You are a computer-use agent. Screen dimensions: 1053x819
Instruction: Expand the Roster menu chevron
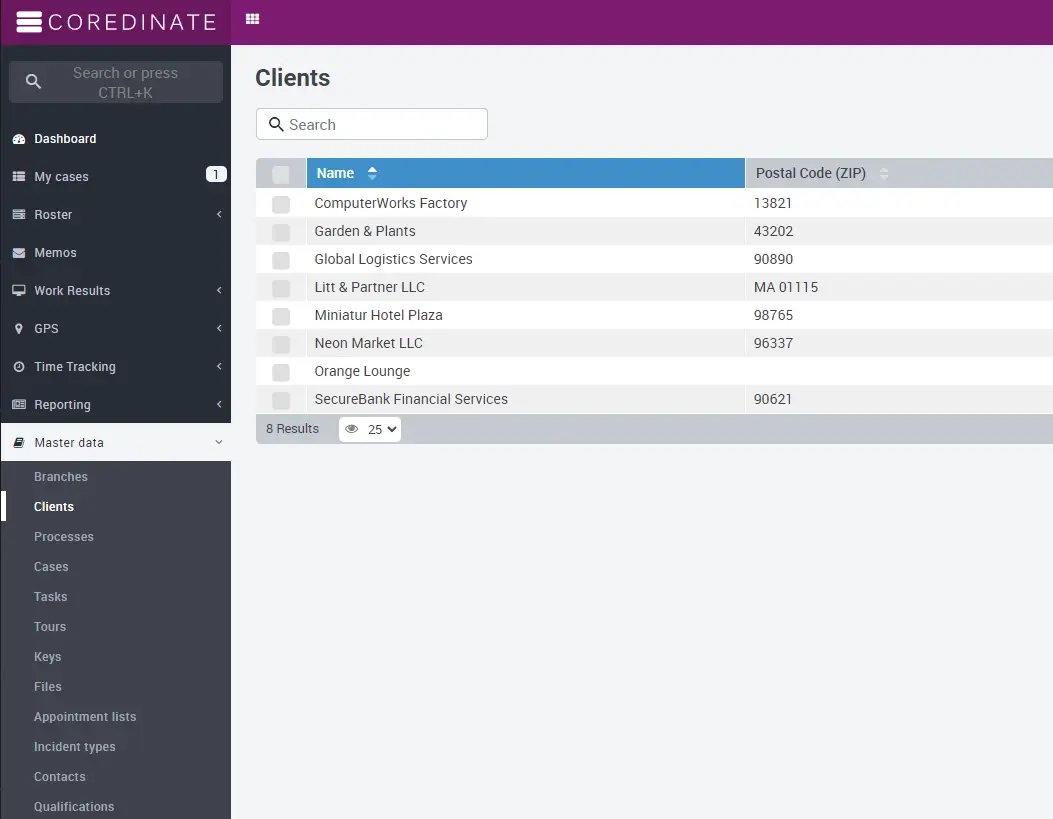point(219,215)
